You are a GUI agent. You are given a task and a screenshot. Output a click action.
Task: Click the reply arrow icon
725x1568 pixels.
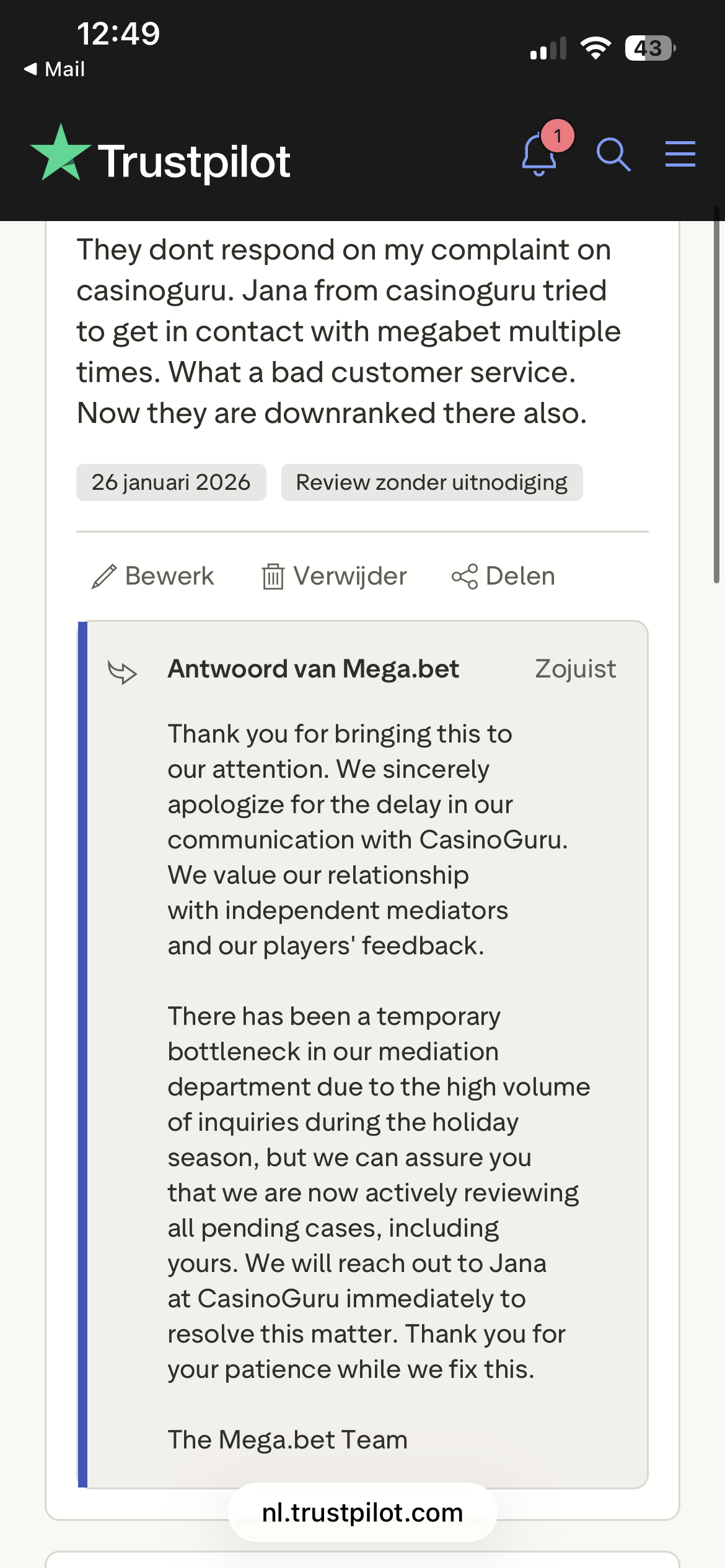point(122,672)
